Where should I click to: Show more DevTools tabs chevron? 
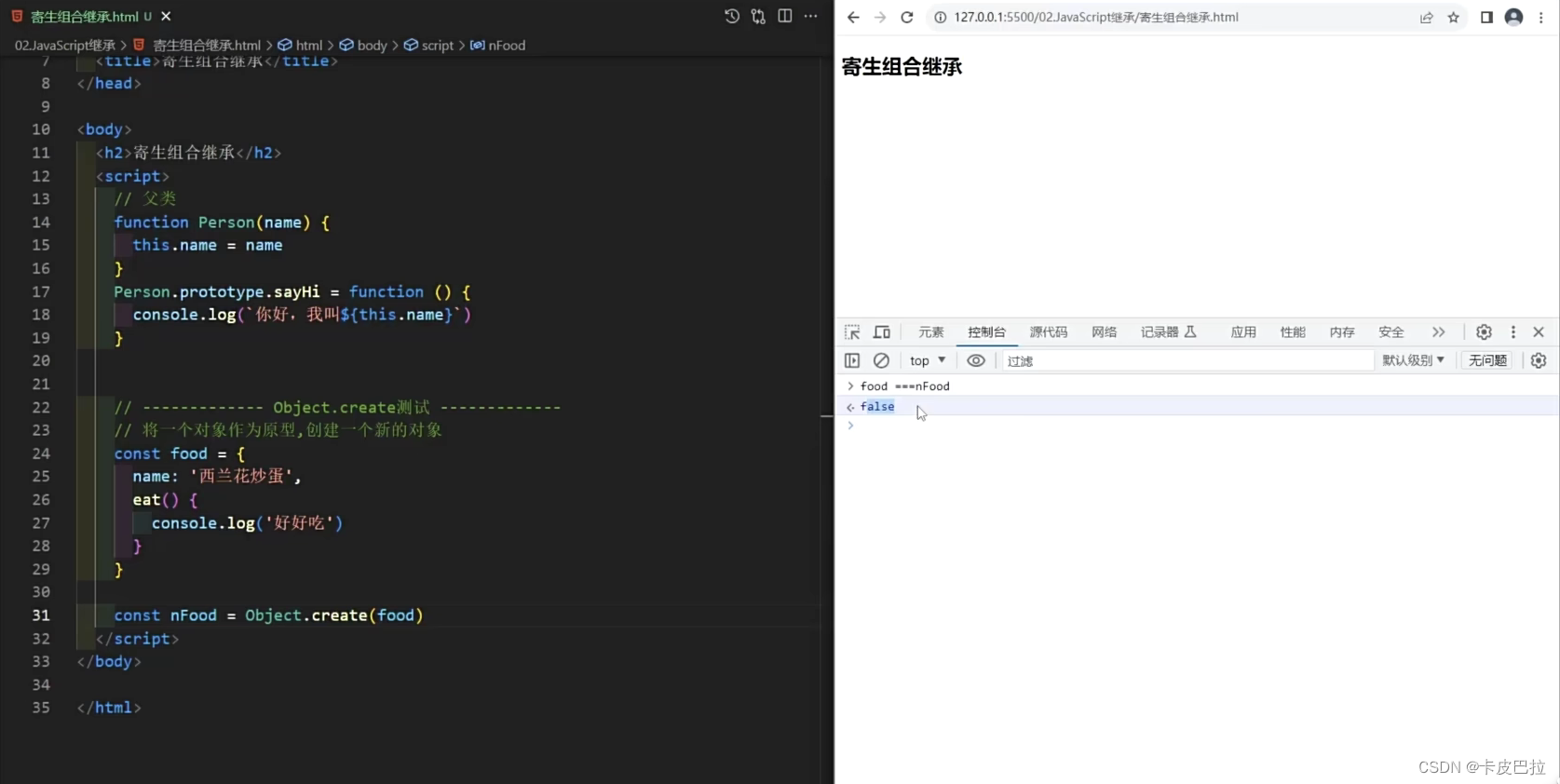1439,332
